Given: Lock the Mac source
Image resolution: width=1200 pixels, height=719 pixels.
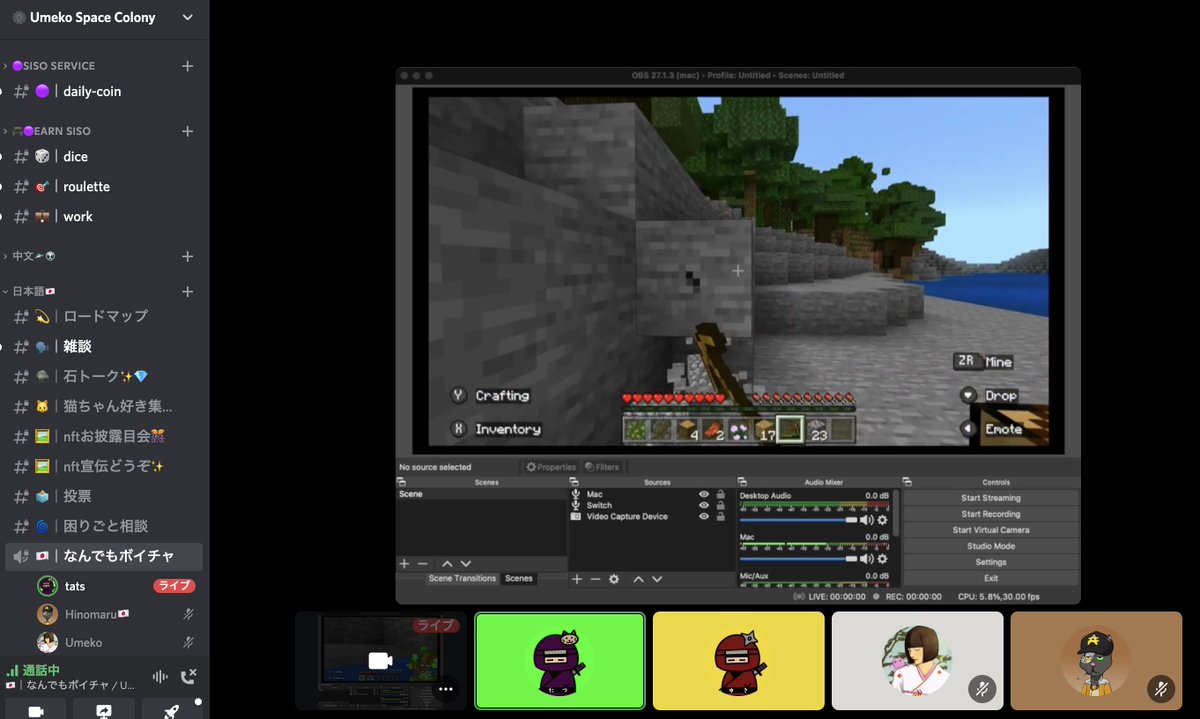Looking at the screenshot, I should pyautogui.click(x=720, y=494).
